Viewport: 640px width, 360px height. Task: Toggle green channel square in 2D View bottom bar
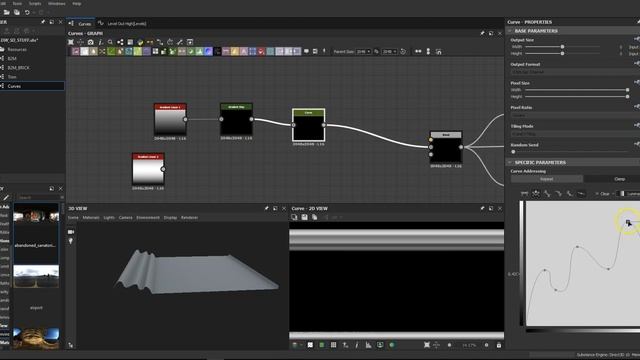tap(322, 345)
